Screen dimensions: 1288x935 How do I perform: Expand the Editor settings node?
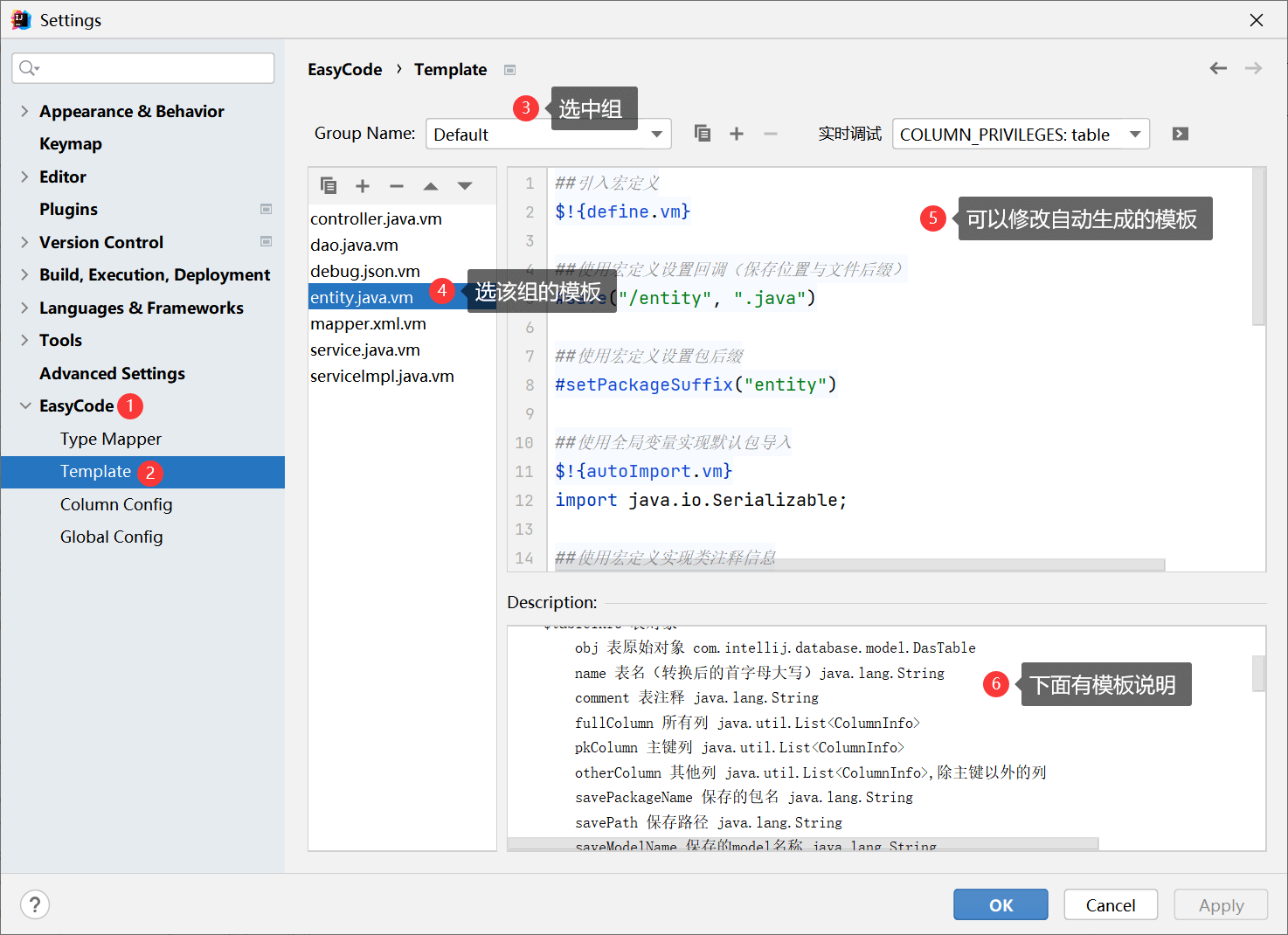click(24, 177)
